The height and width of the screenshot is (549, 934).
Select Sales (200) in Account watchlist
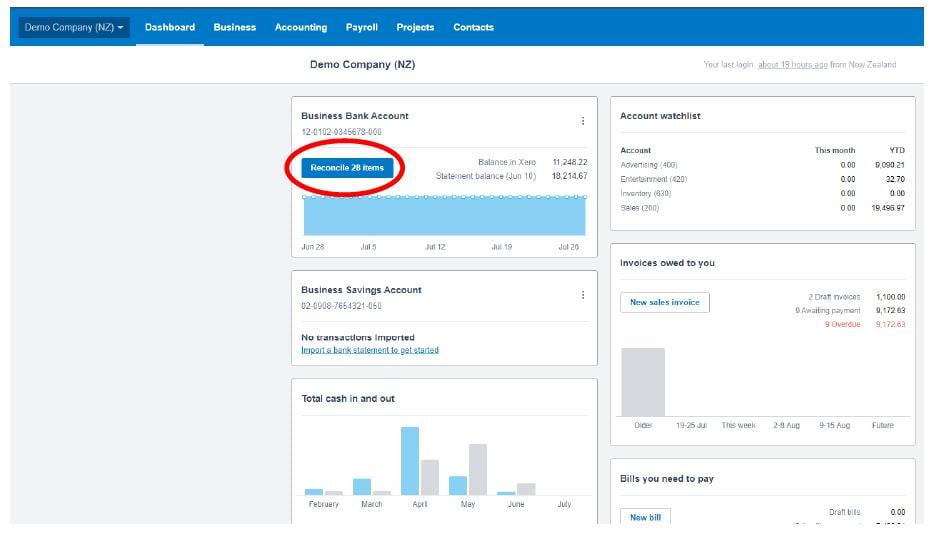click(640, 208)
